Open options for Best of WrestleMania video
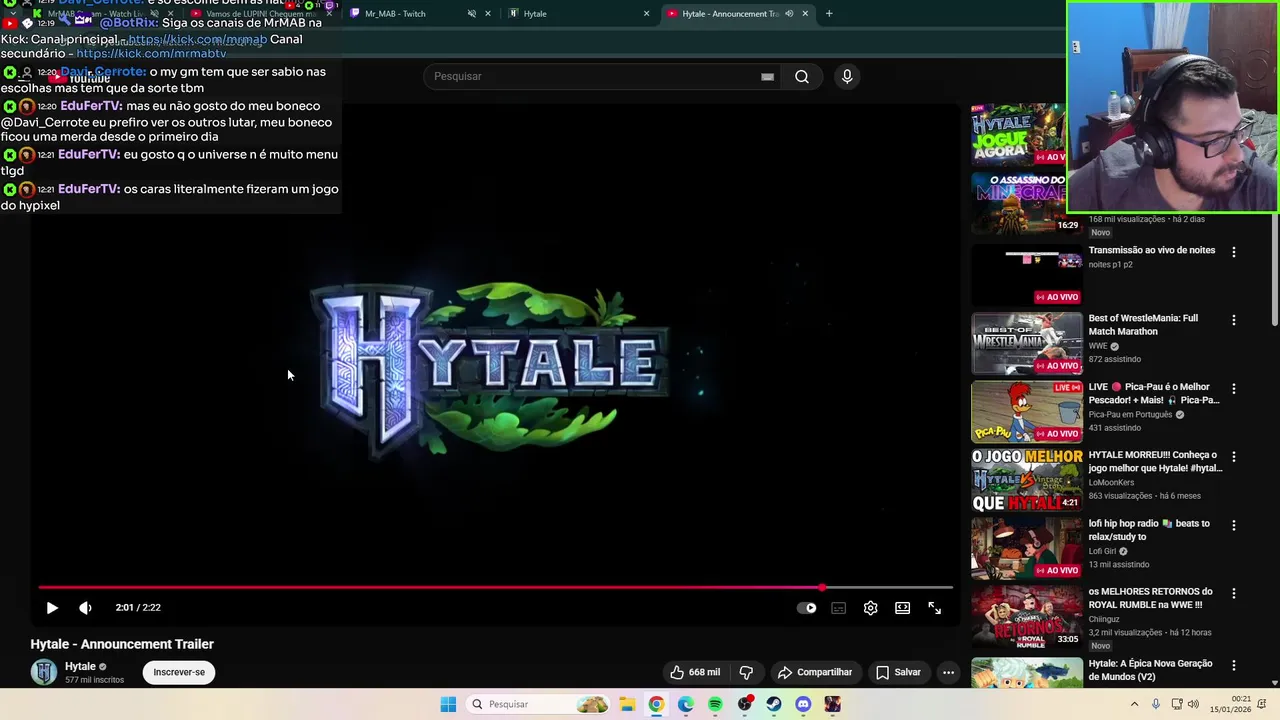The image size is (1280, 720). [x=1233, y=320]
